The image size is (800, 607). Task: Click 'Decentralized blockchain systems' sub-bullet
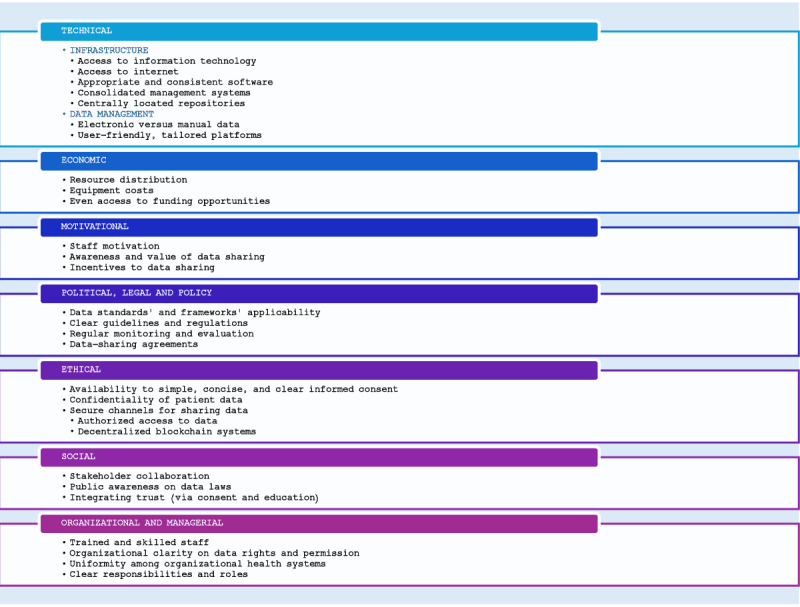167,432
